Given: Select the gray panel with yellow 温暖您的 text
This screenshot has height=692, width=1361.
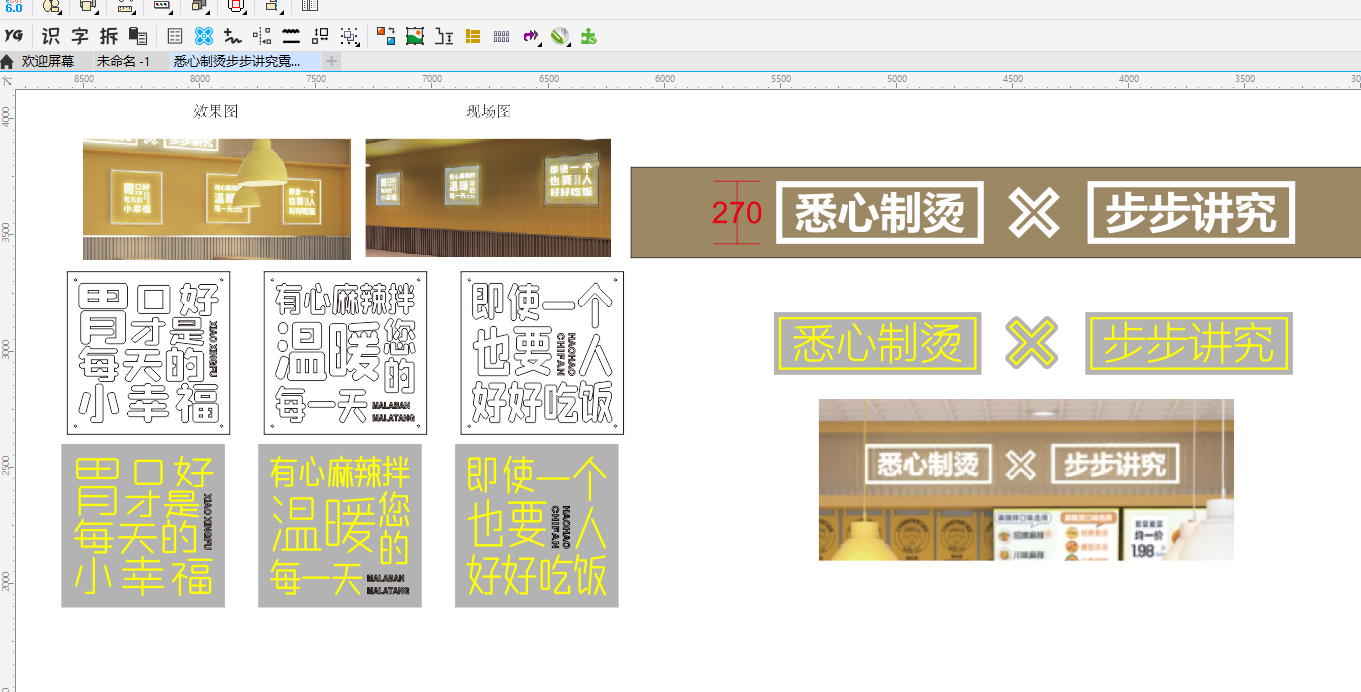Looking at the screenshot, I should pyautogui.click(x=340, y=526).
